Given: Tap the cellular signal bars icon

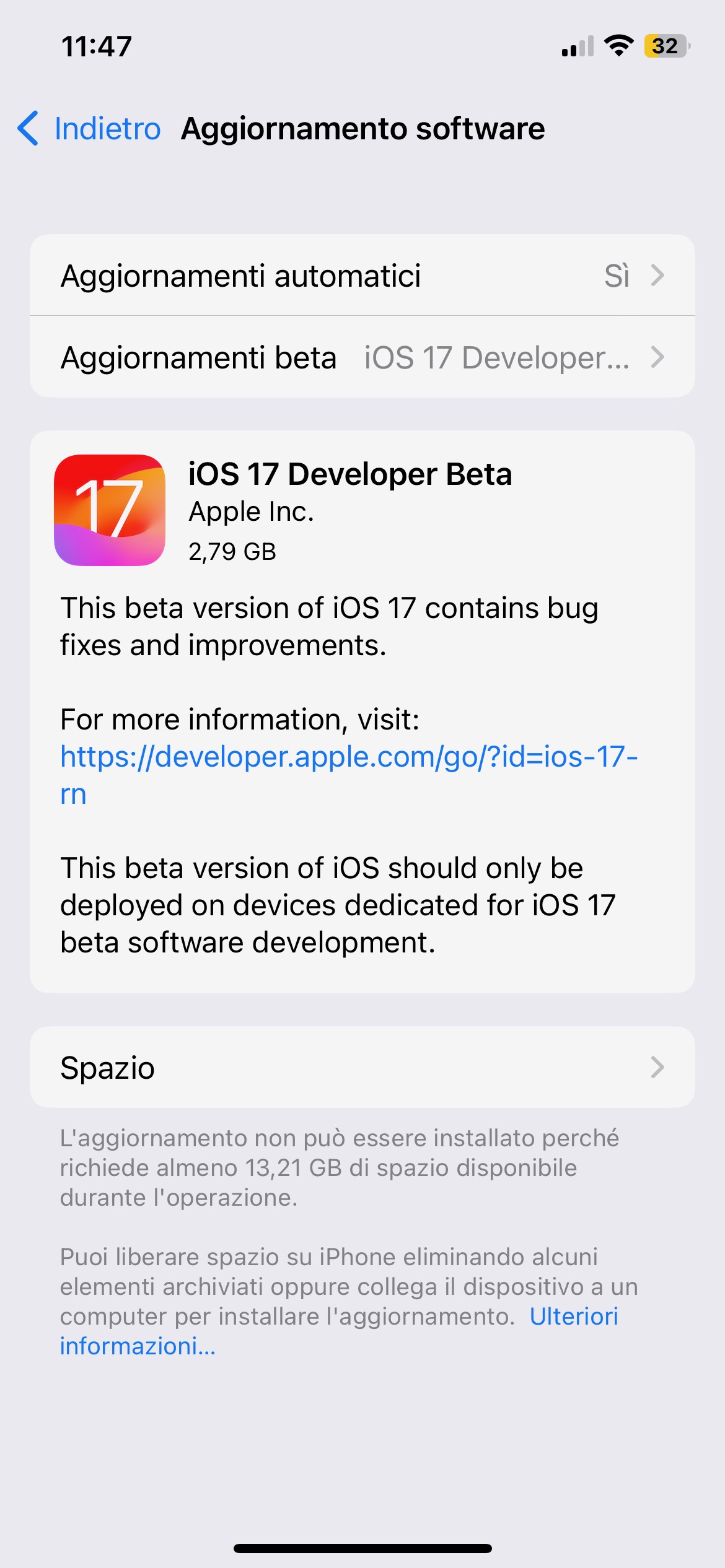Looking at the screenshot, I should click(578, 46).
